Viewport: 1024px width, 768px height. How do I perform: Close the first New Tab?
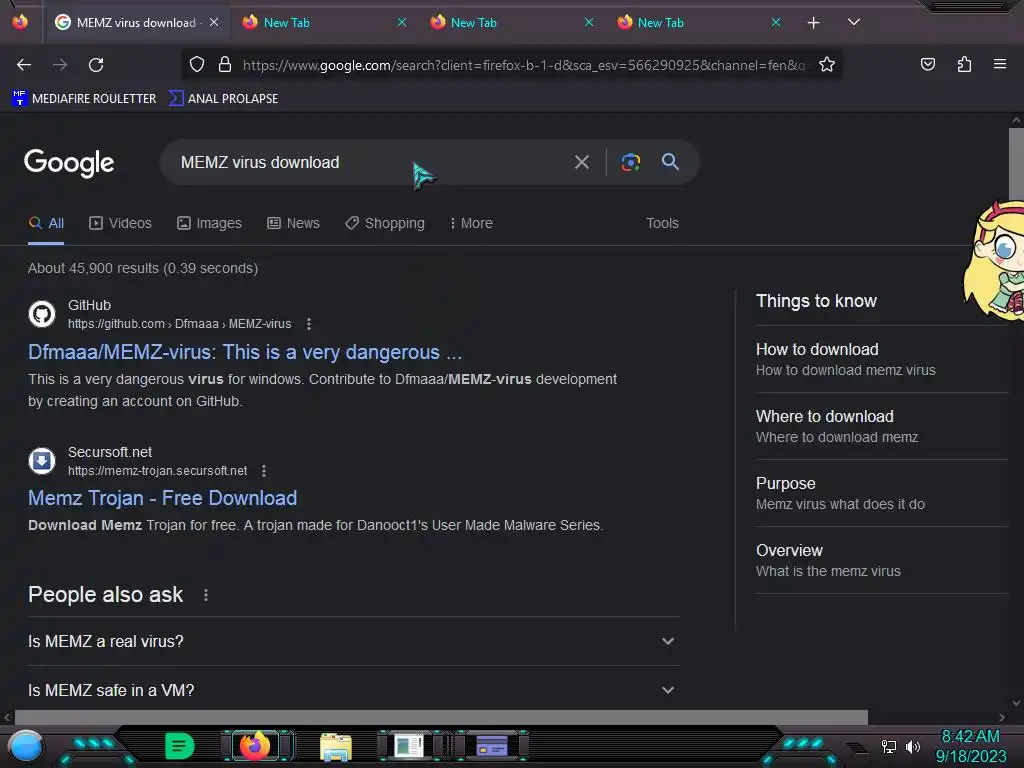click(402, 23)
